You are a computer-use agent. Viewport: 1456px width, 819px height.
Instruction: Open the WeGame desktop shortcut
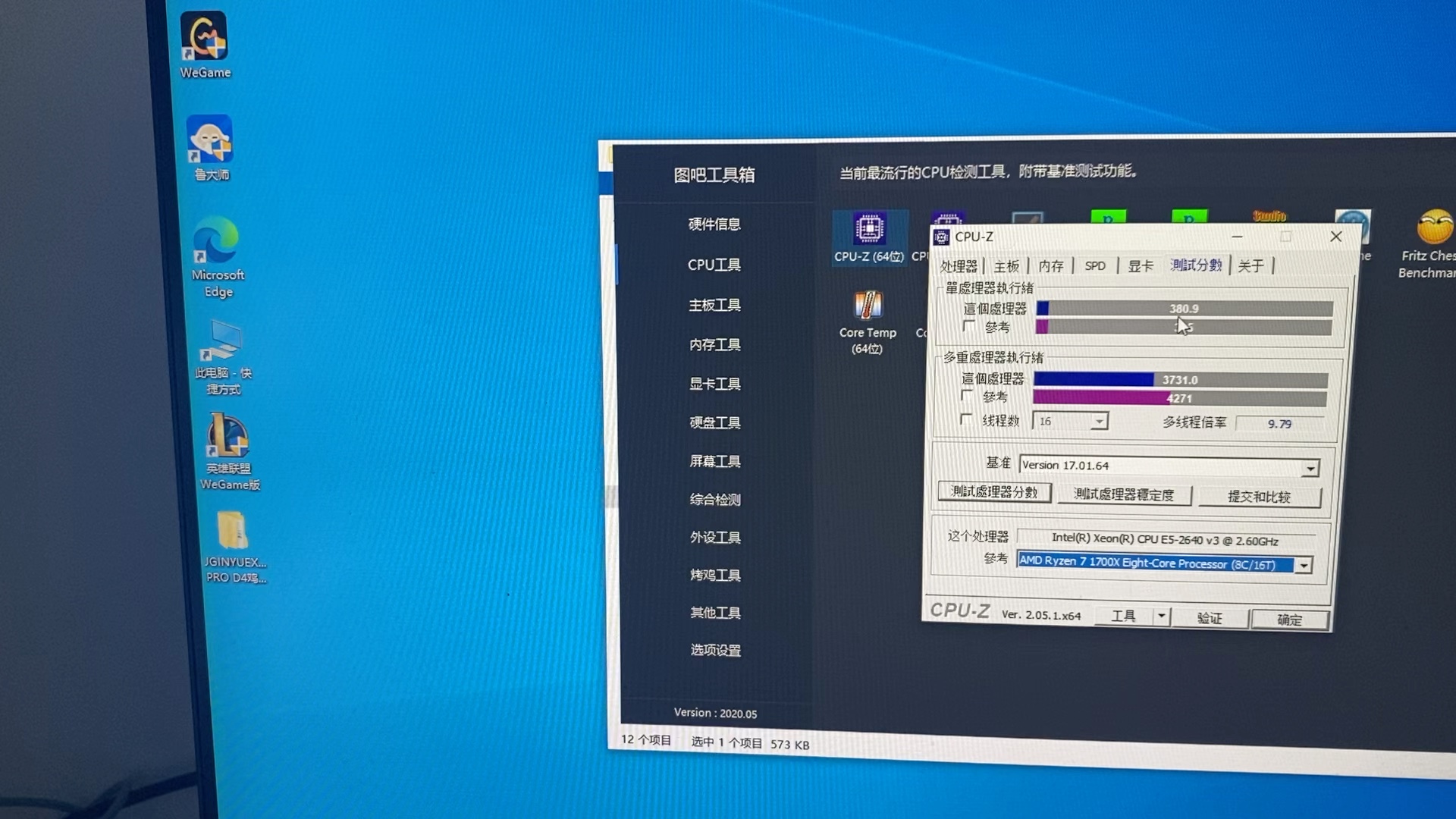(x=205, y=45)
